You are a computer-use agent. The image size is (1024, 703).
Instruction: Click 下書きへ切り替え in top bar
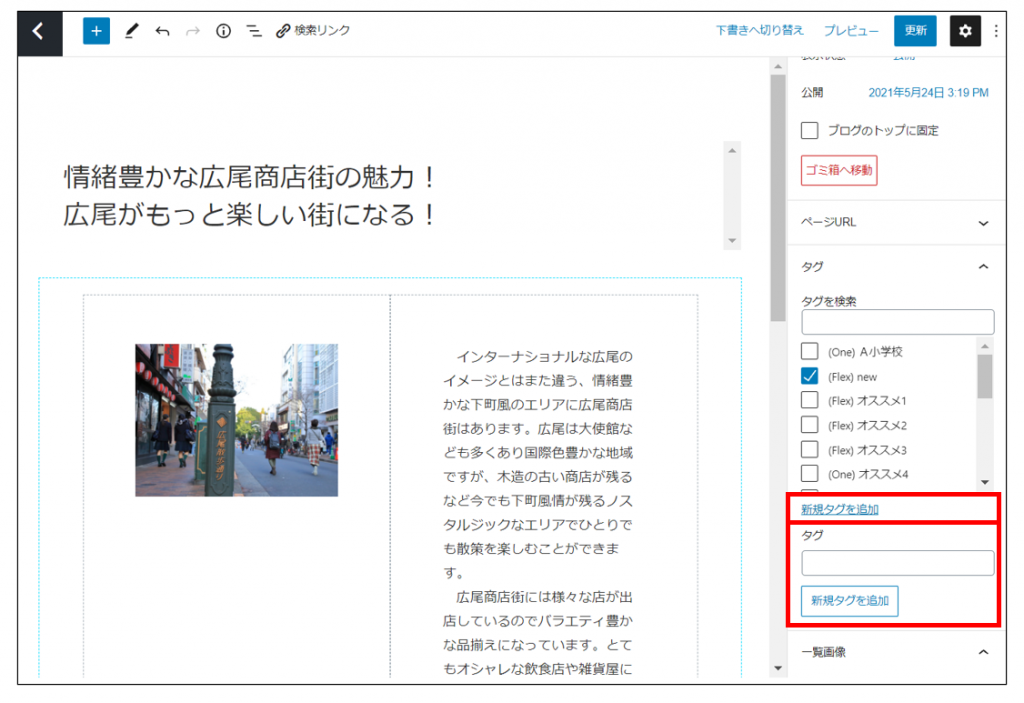pyautogui.click(x=759, y=31)
